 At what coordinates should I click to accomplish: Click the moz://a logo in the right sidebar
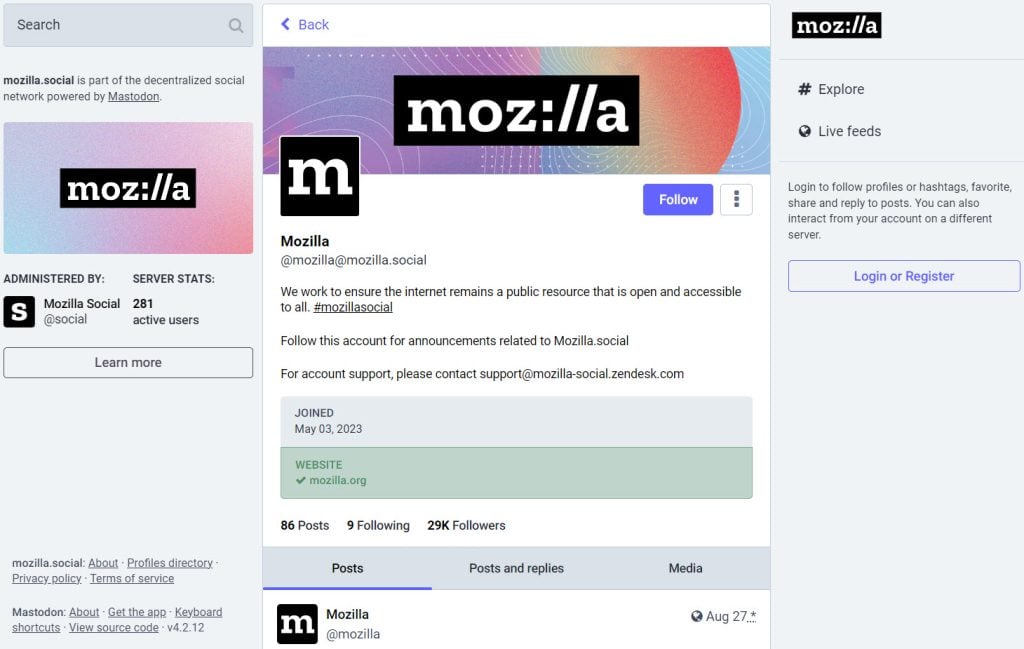[x=838, y=26]
